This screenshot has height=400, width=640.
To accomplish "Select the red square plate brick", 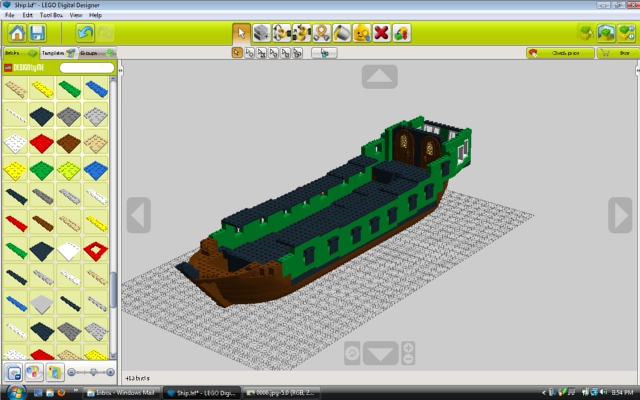I will pyautogui.click(x=42, y=143).
